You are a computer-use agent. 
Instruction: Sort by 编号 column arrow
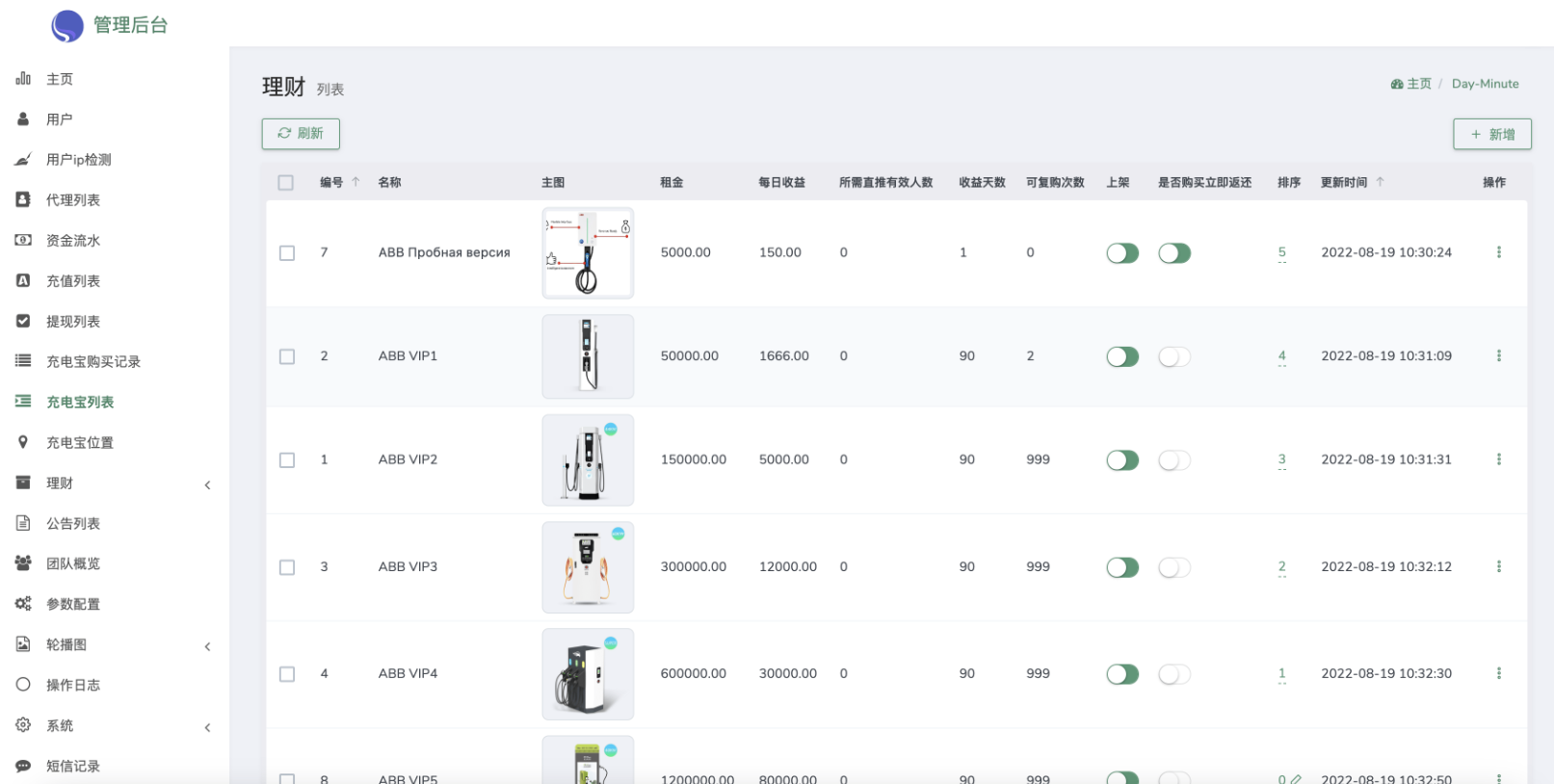click(356, 181)
